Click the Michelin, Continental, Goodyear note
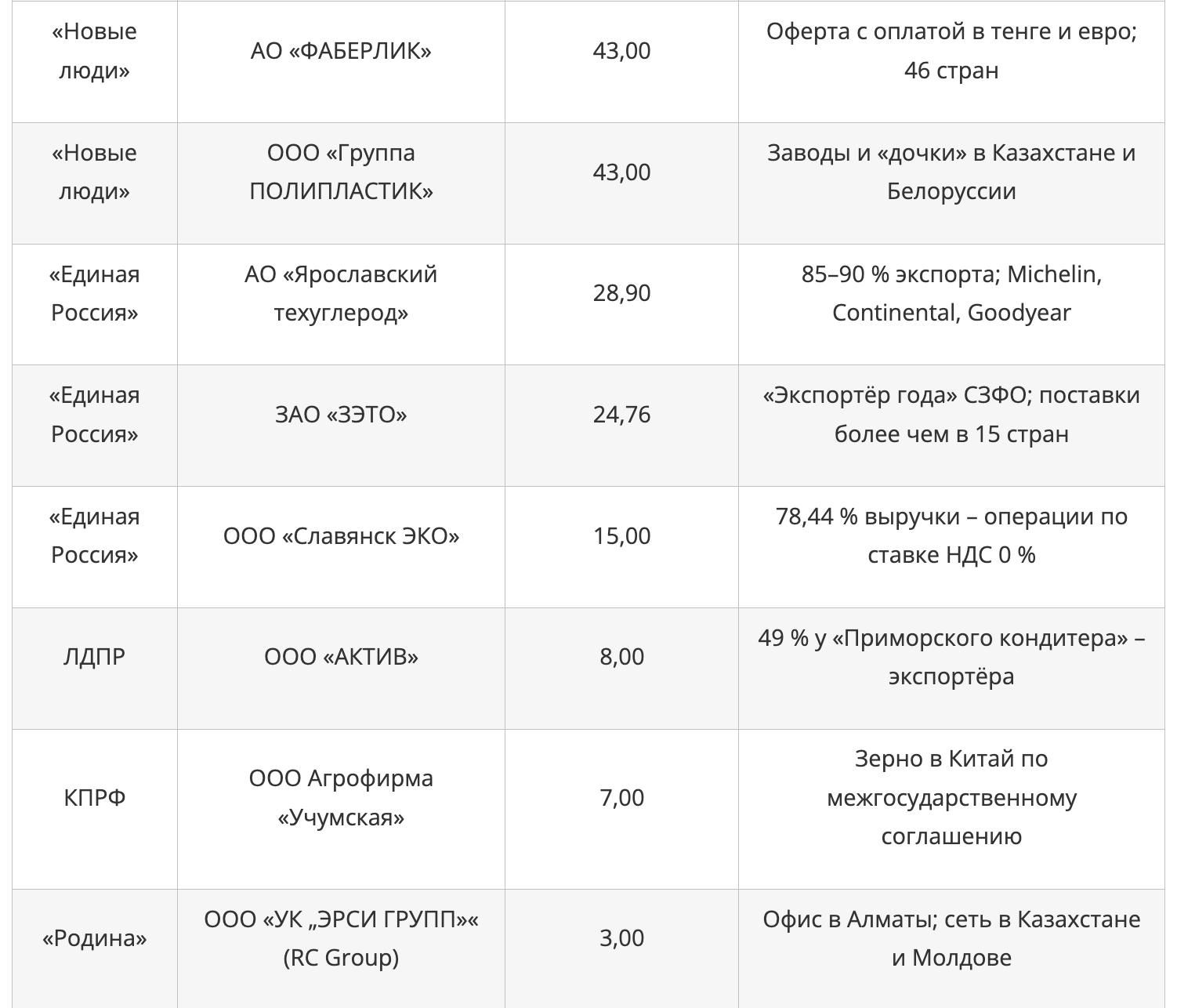This screenshot has width=1177, height=1008. coord(951,293)
